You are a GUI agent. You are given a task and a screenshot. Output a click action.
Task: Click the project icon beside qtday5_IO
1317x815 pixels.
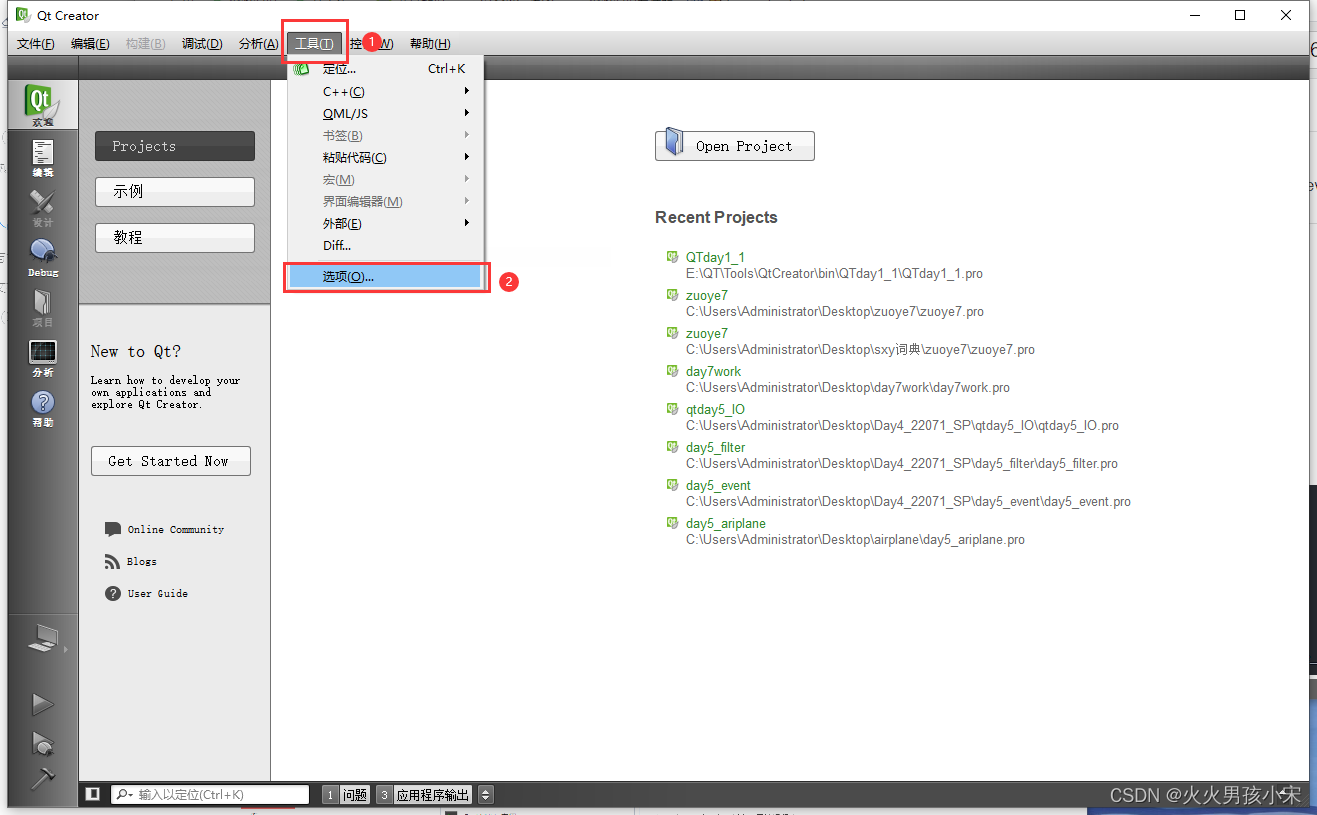click(673, 409)
